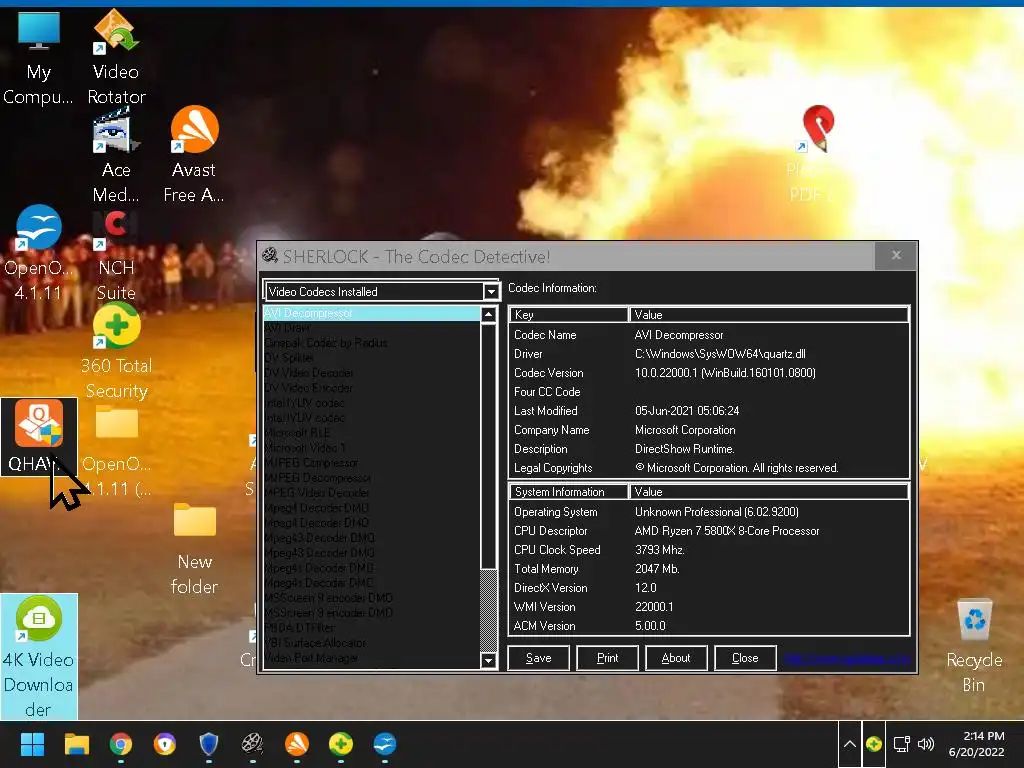Screen dimensions: 1024x768
Task: Open 360 Total Security taskbar icon
Action: [x=341, y=744]
